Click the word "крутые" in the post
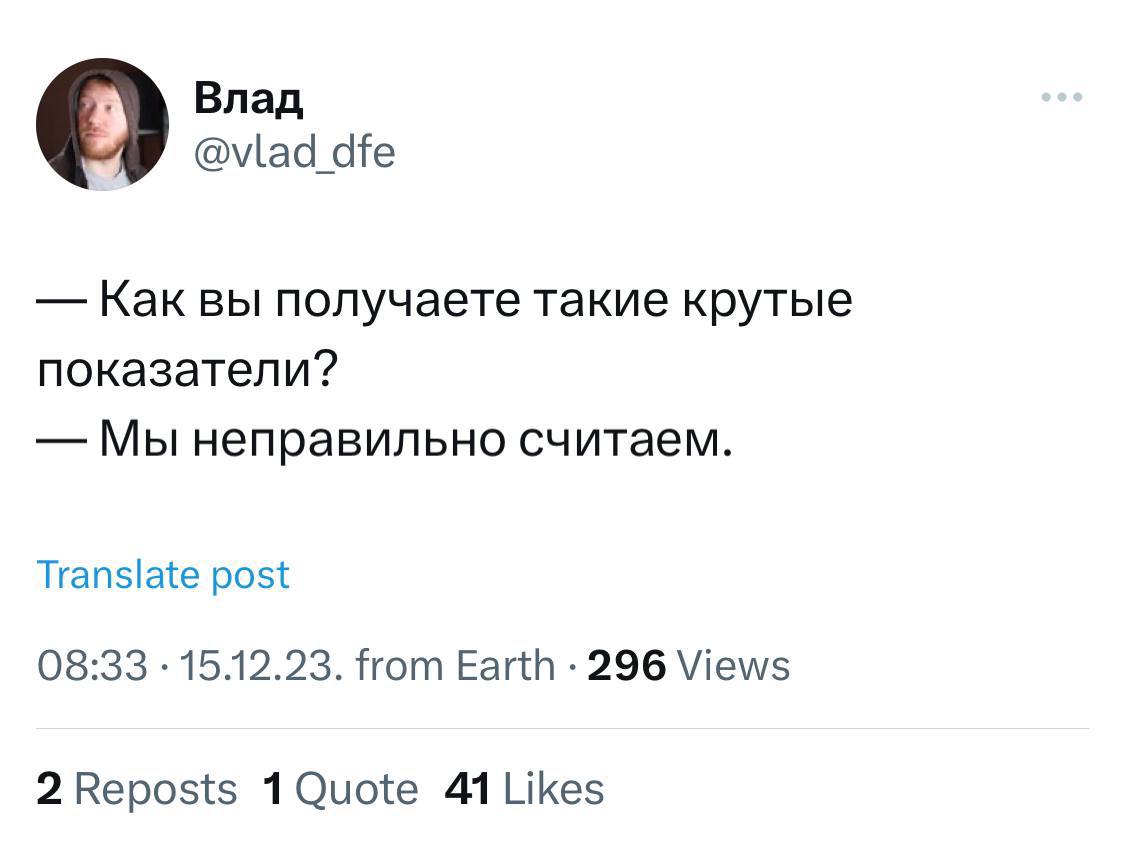The height and width of the screenshot is (844, 1125). click(766, 300)
